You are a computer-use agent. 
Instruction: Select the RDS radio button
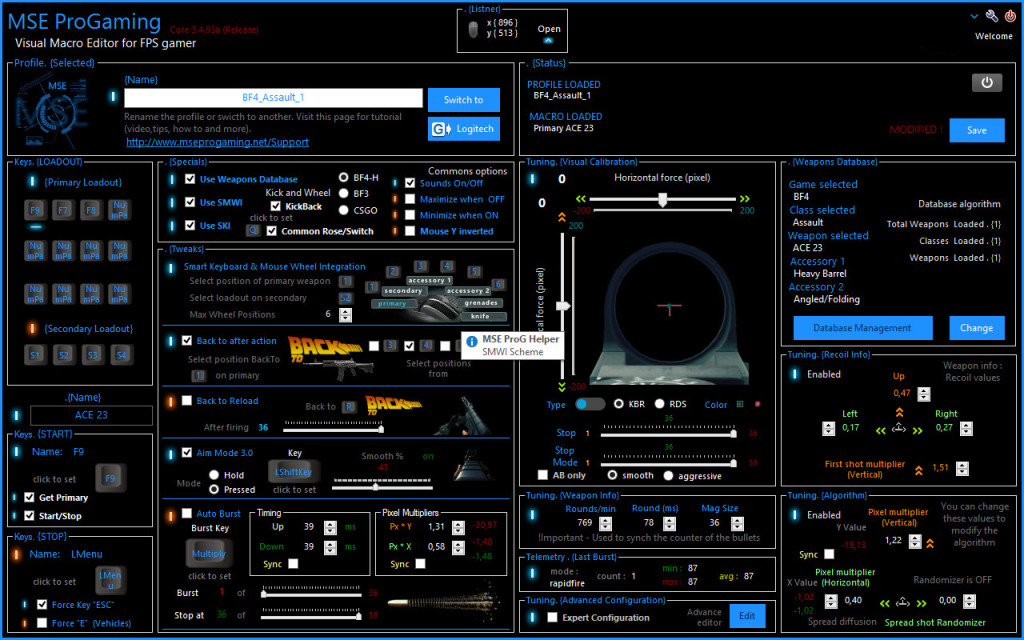click(x=660, y=404)
